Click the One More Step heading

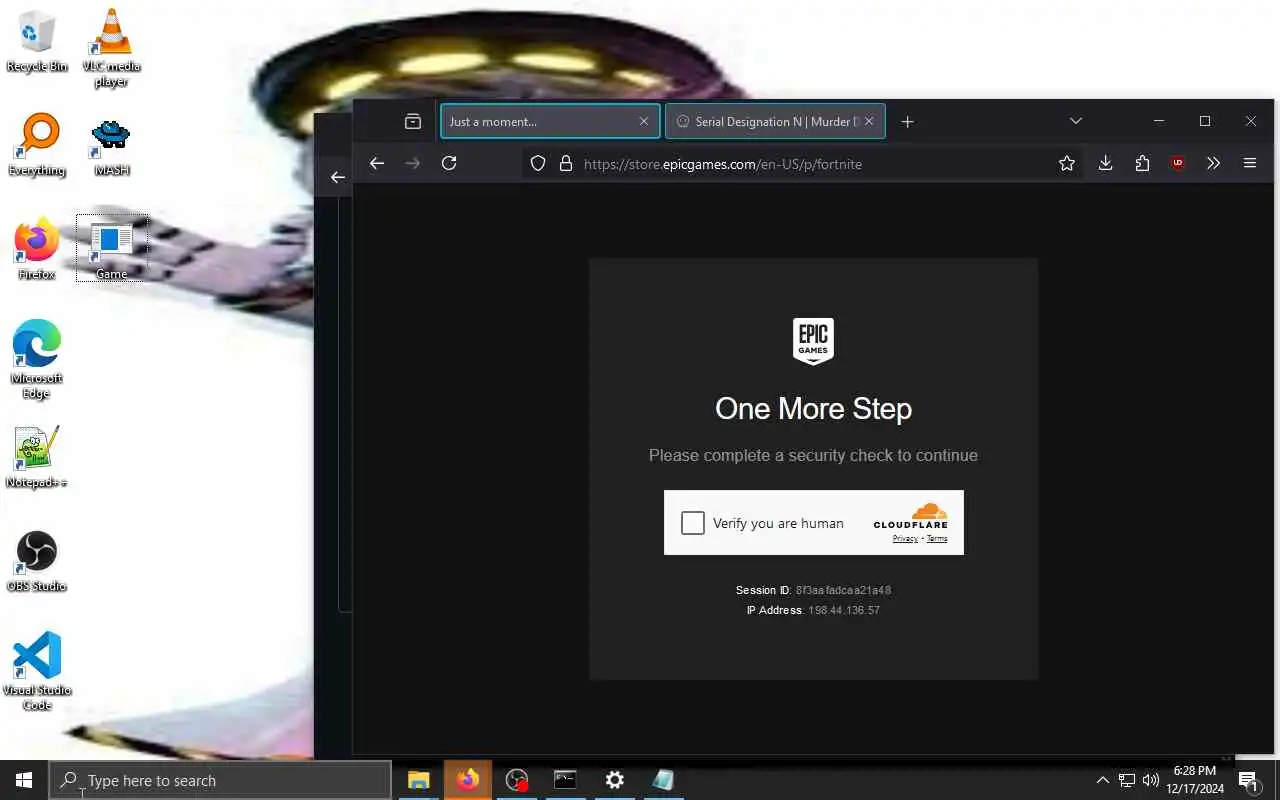813,408
